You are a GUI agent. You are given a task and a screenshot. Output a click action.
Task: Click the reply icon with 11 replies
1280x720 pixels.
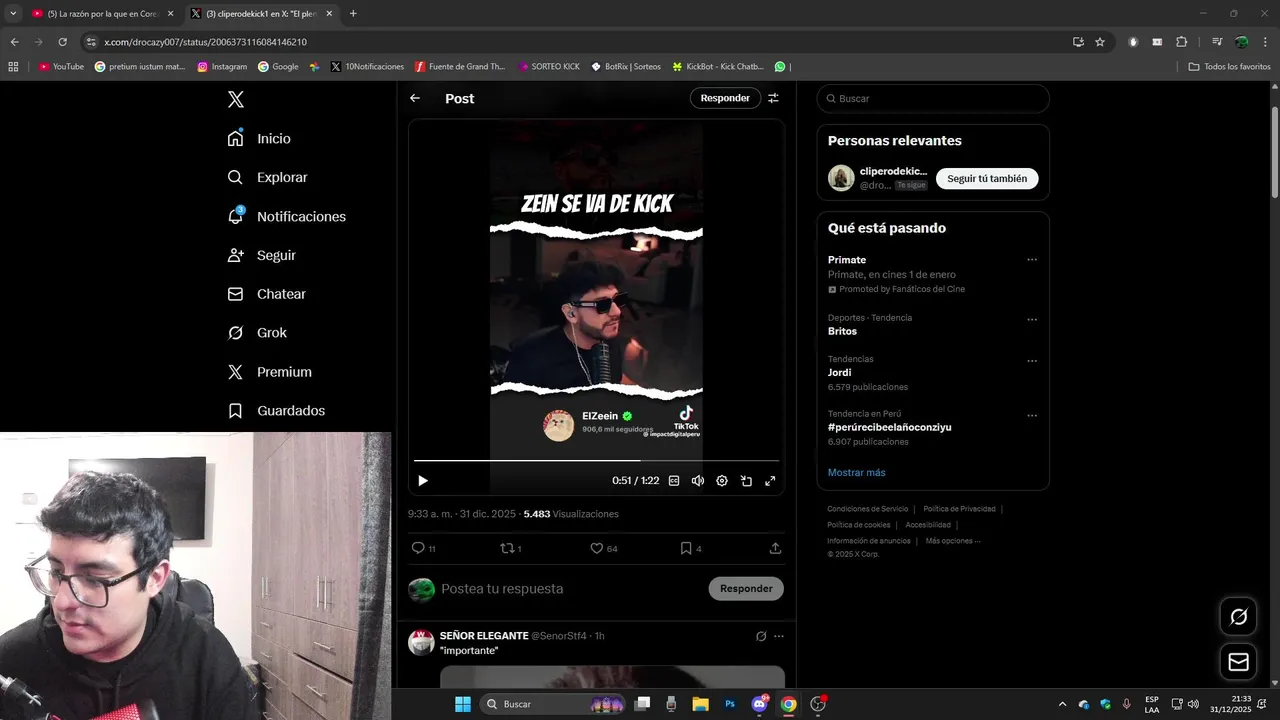point(418,548)
